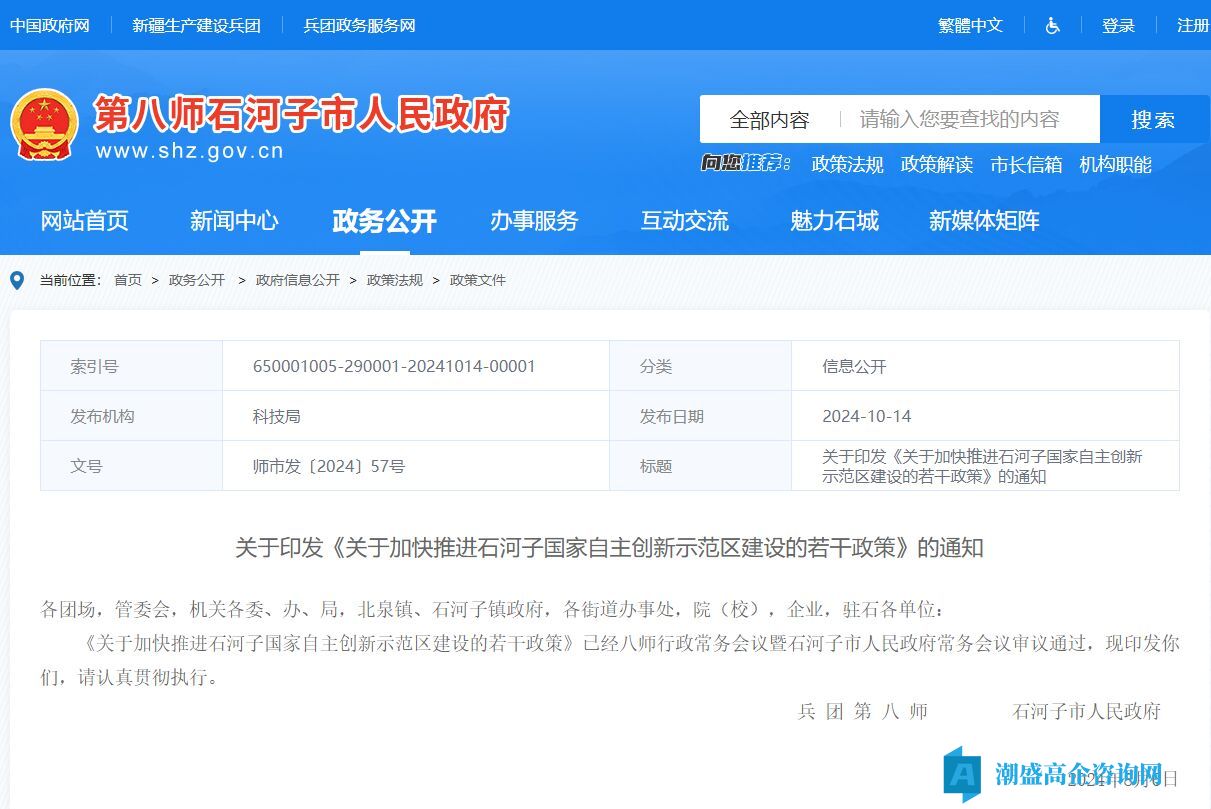
Task: Open the 新媒体矩阵 menu item
Action: (x=984, y=221)
